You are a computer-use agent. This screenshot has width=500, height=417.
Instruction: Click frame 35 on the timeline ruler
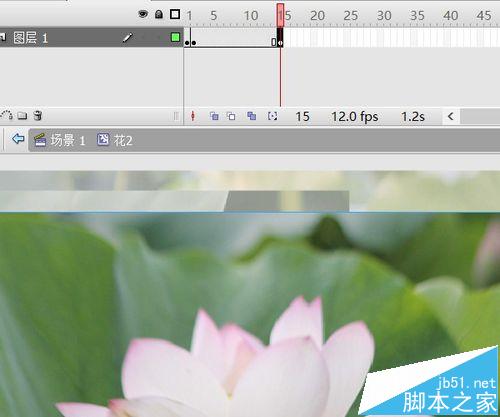(417, 16)
